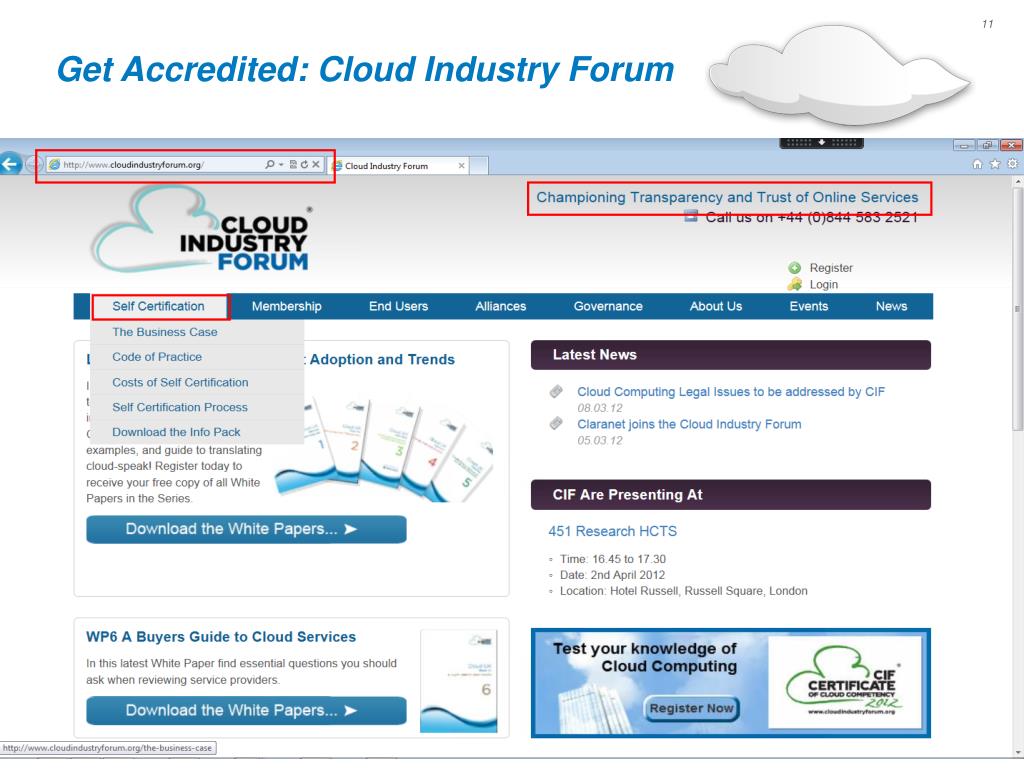Click the favorites star icon
1024x768 pixels.
click(995, 164)
